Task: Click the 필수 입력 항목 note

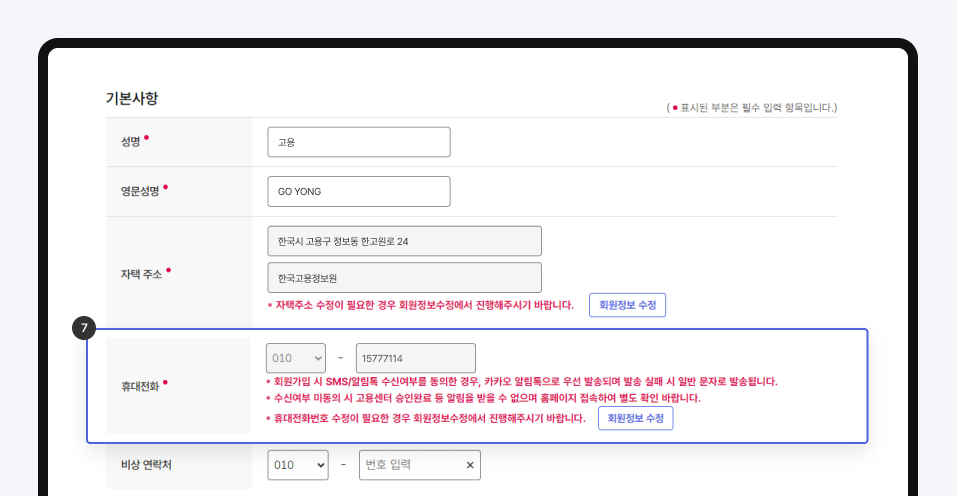Action: click(x=752, y=108)
